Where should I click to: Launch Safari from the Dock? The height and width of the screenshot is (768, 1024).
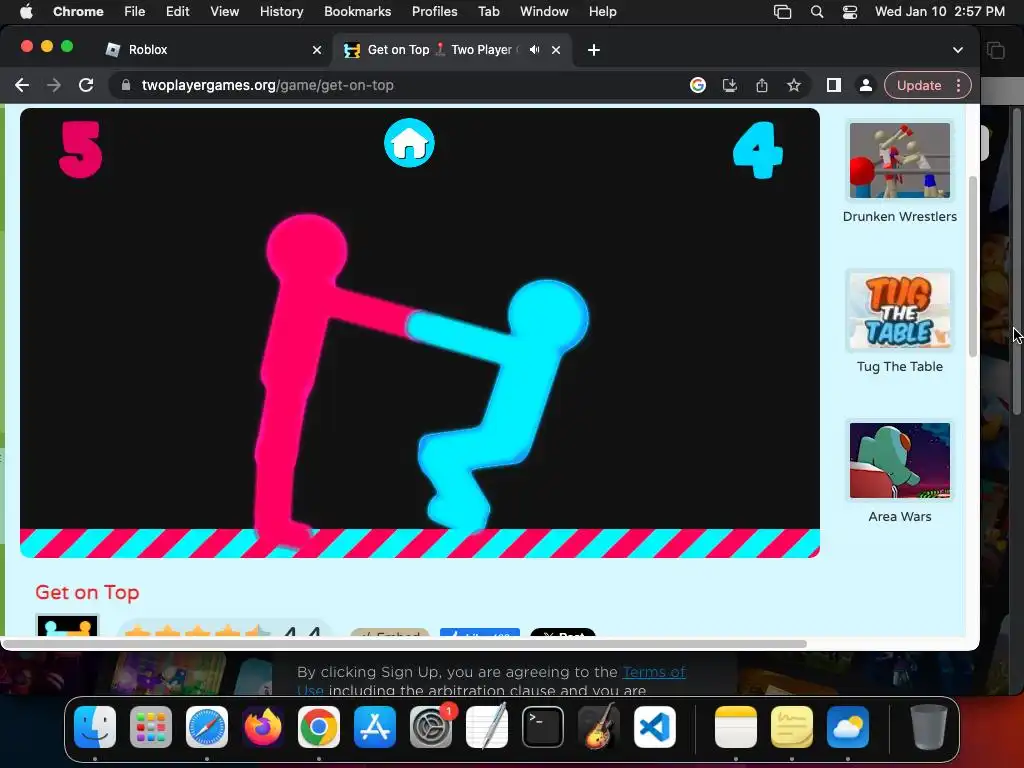(207, 727)
